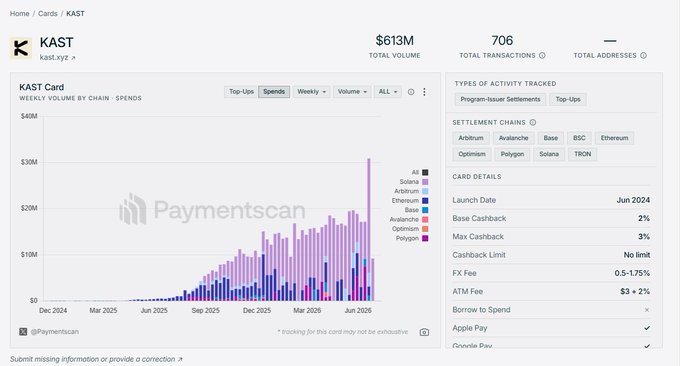Click the Max Cashback 3% value
Image resolution: width=680 pixels, height=366 pixels.
point(644,237)
